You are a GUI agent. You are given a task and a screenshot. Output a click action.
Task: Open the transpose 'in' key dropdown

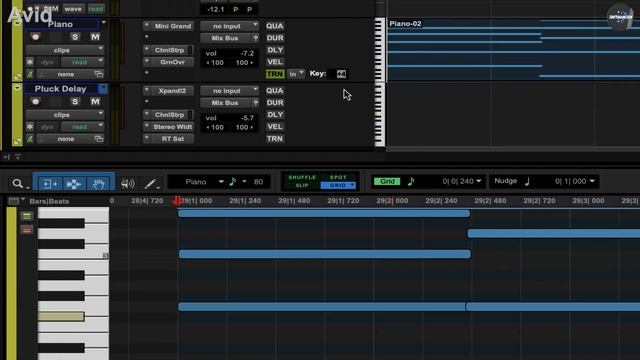click(296, 74)
